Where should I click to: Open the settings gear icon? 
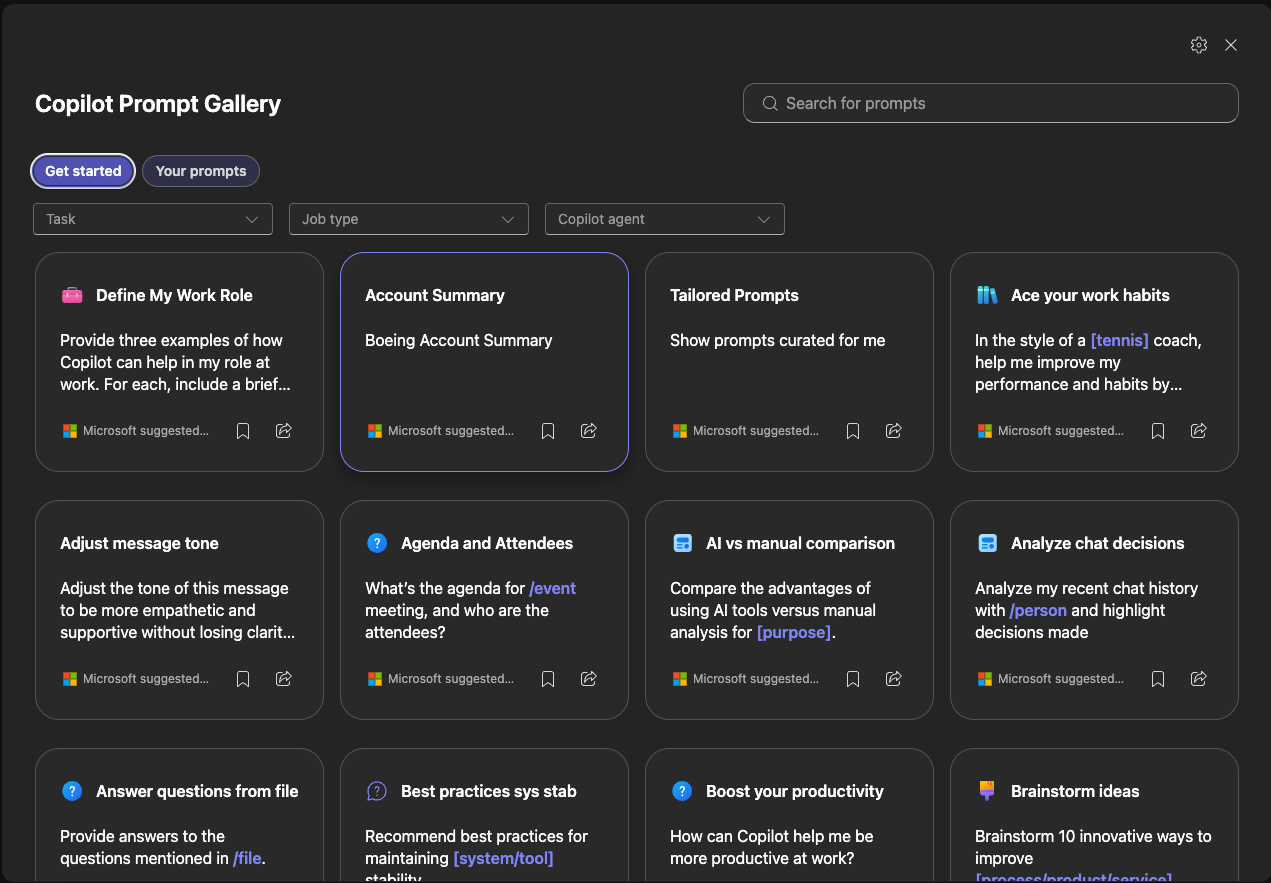click(x=1199, y=45)
